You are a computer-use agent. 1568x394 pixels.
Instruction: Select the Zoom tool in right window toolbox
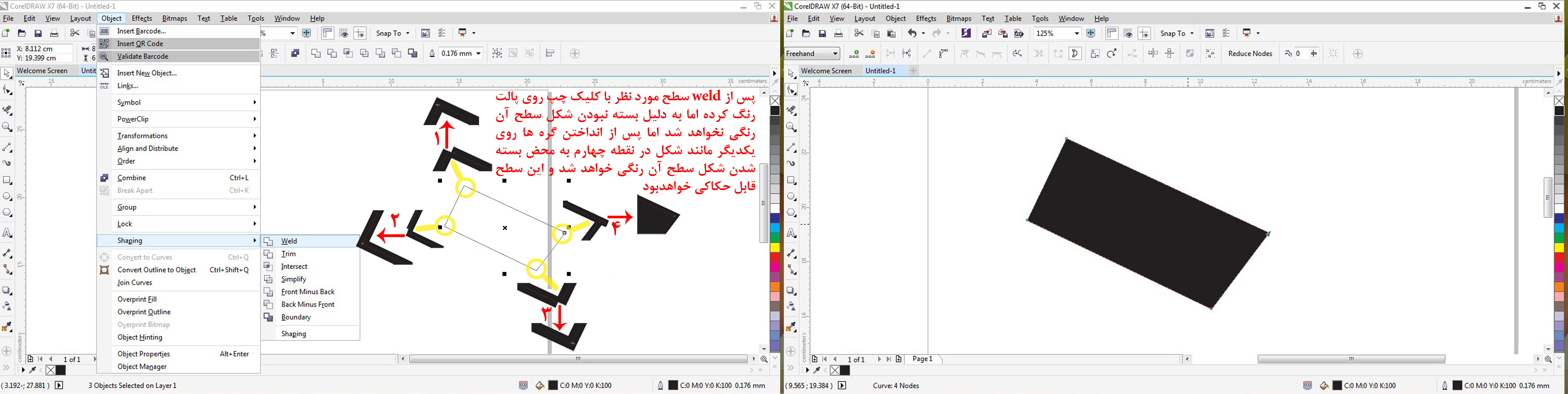pyautogui.click(x=791, y=127)
